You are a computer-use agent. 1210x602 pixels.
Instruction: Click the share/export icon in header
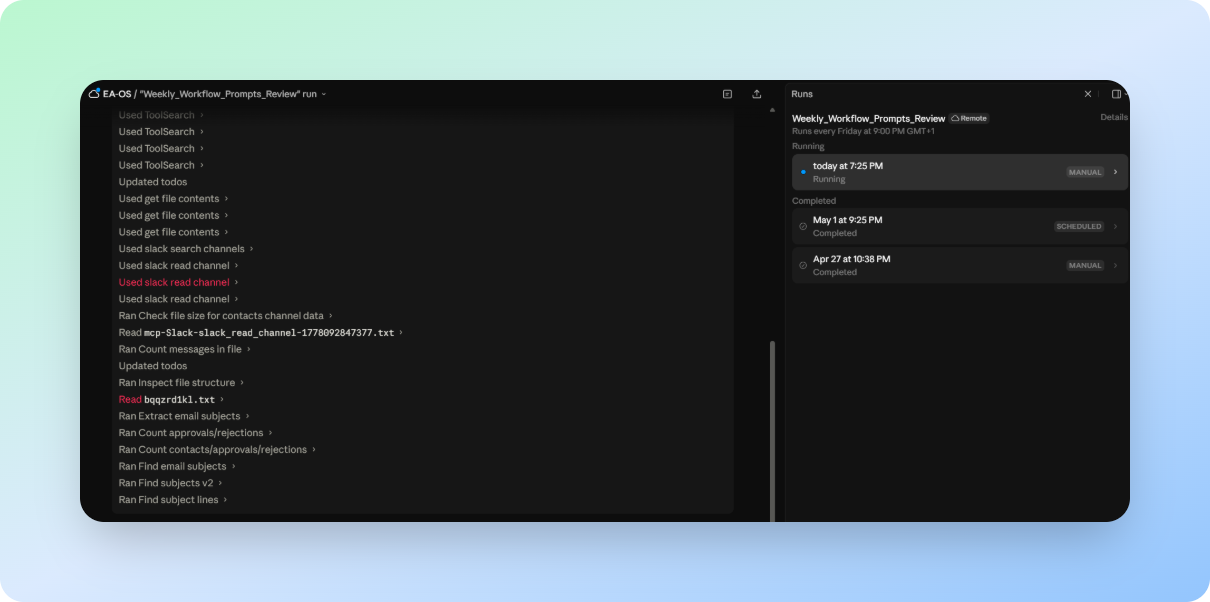coord(757,94)
